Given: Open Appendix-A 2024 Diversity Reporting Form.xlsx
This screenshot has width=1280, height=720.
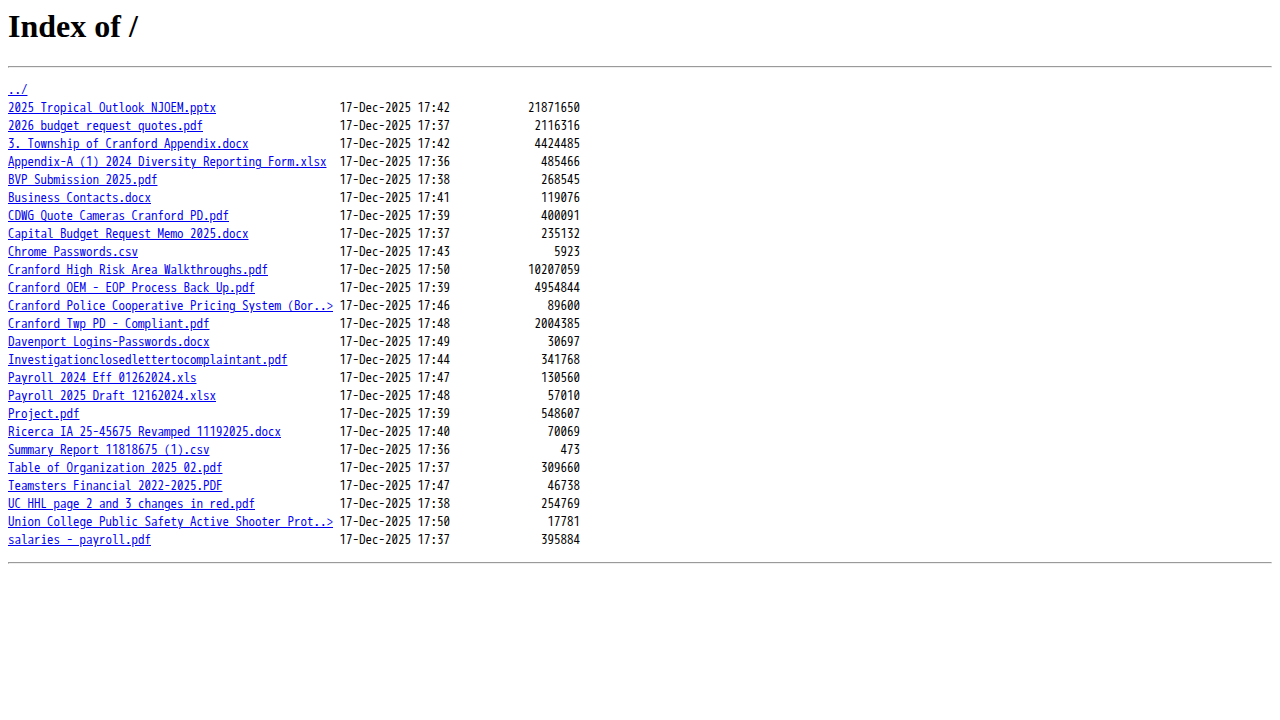Looking at the screenshot, I should (x=167, y=162).
